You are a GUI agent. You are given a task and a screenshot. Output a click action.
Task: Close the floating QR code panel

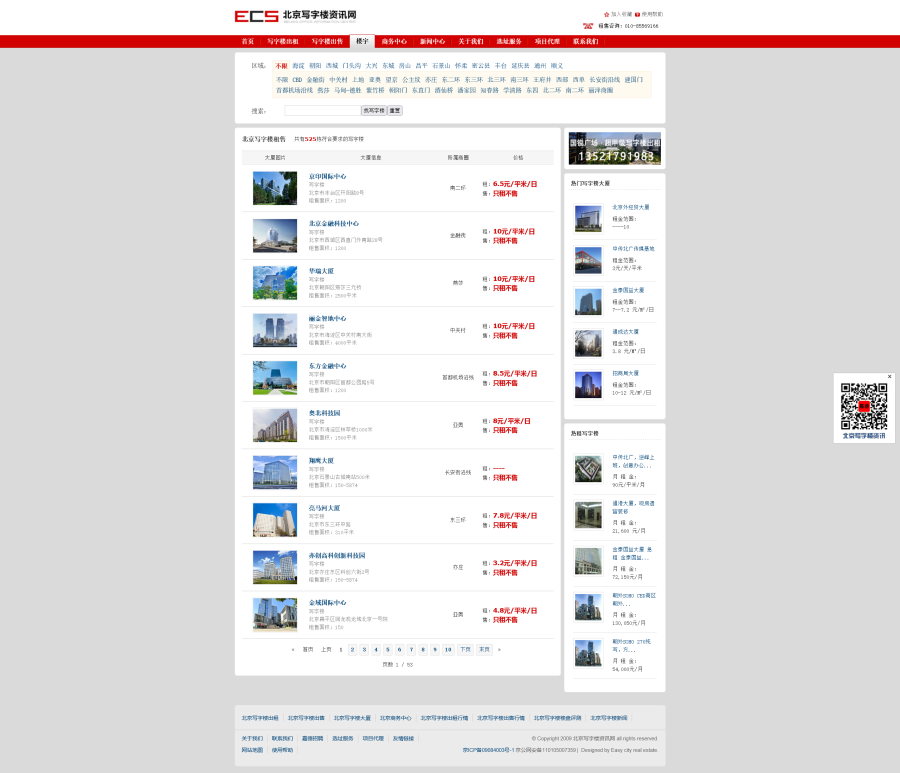(889, 377)
